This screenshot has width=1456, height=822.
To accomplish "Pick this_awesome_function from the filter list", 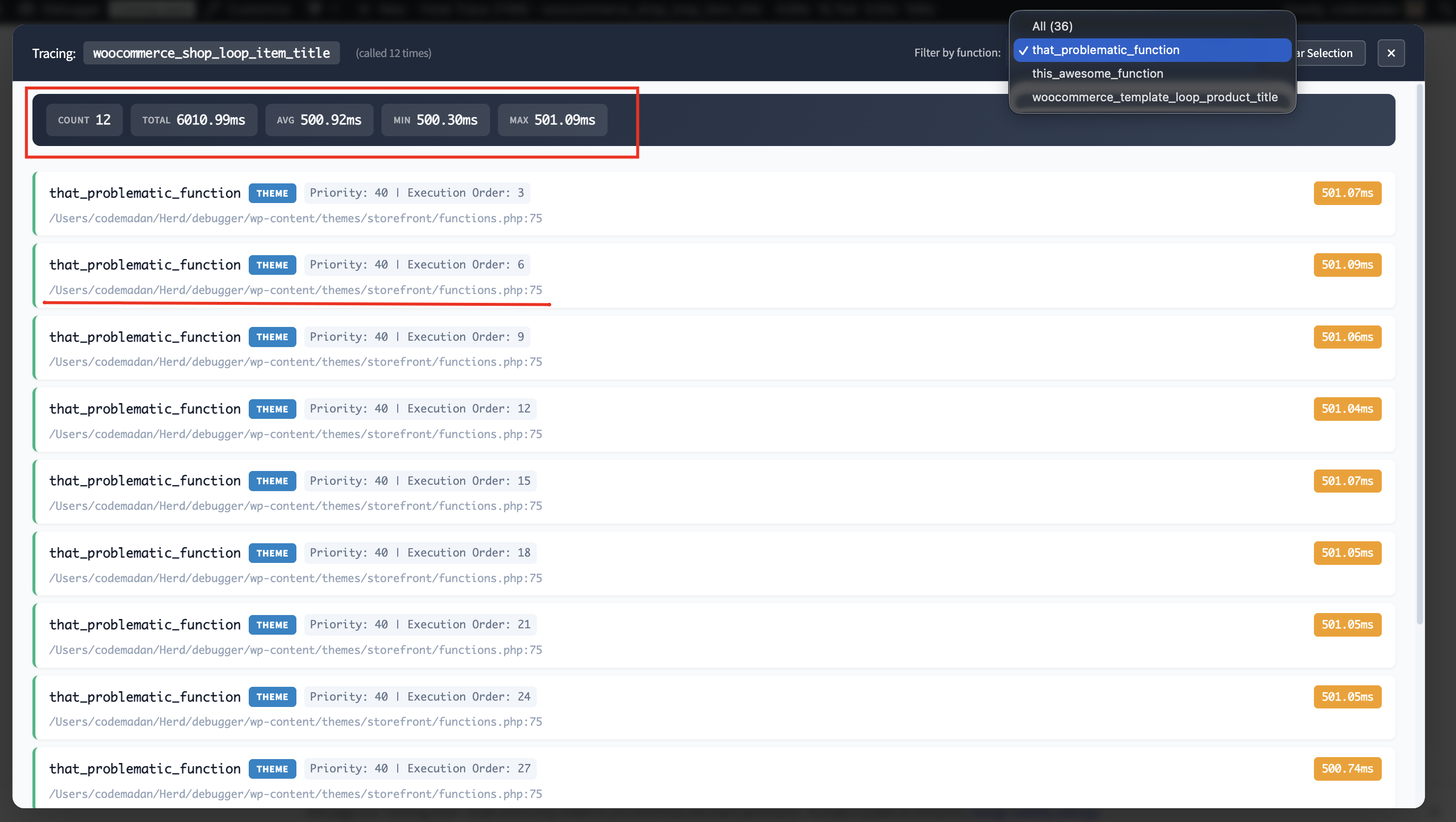I will click(1152, 73).
